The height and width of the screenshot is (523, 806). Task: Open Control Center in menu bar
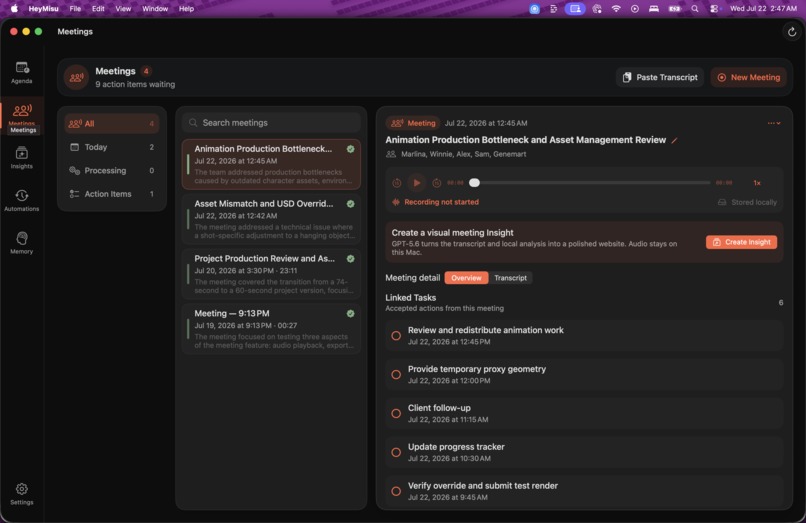714,9
